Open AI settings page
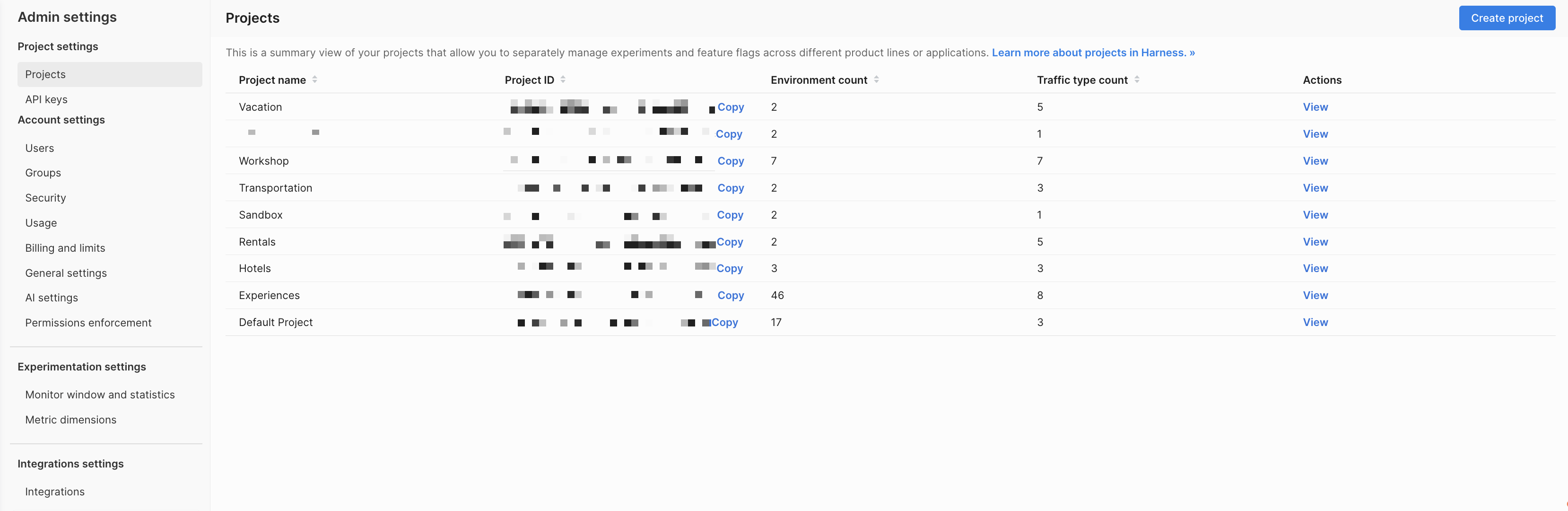This screenshot has height=511, width=1568. pos(52,298)
